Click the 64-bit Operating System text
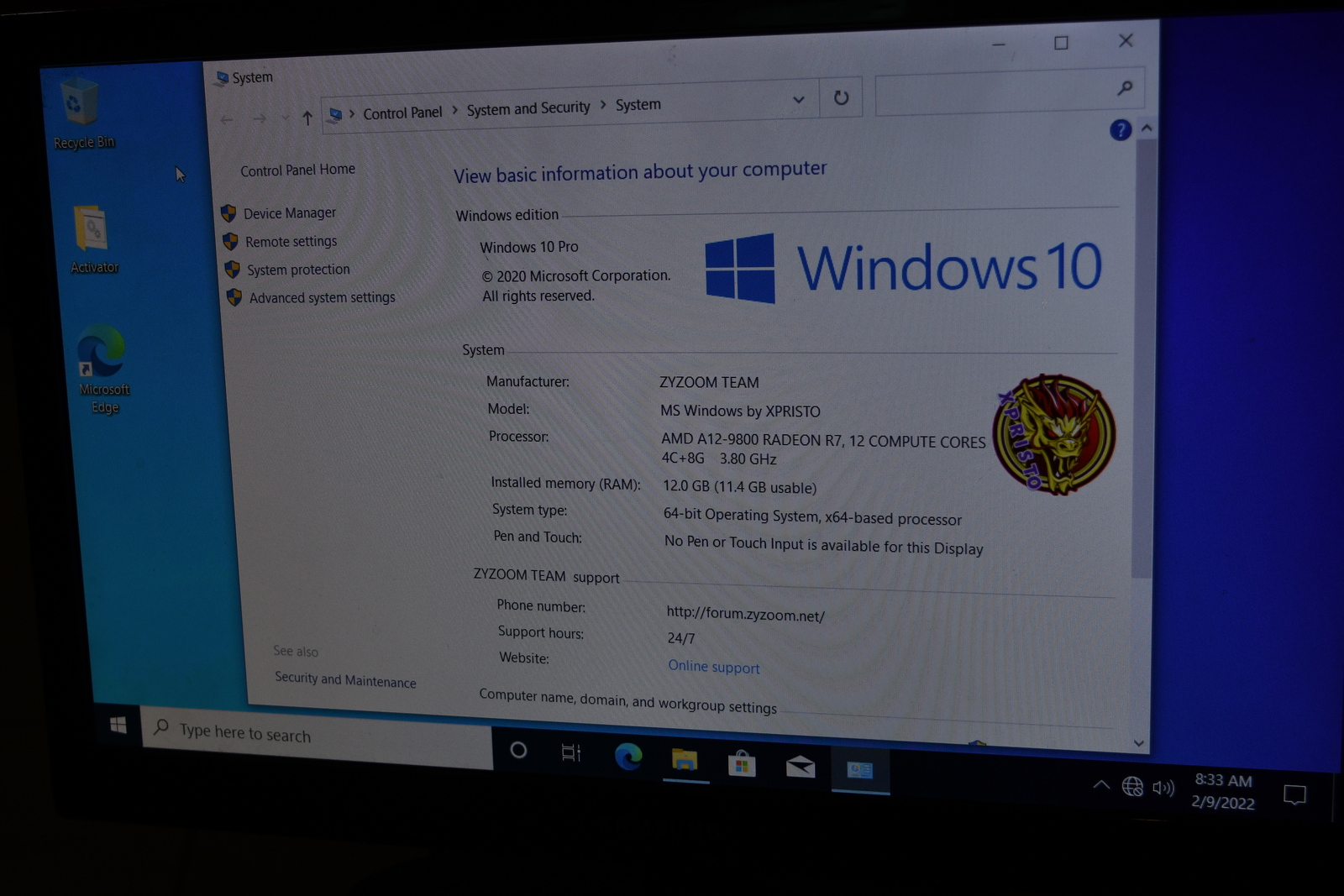The height and width of the screenshot is (896, 1344). tap(812, 516)
